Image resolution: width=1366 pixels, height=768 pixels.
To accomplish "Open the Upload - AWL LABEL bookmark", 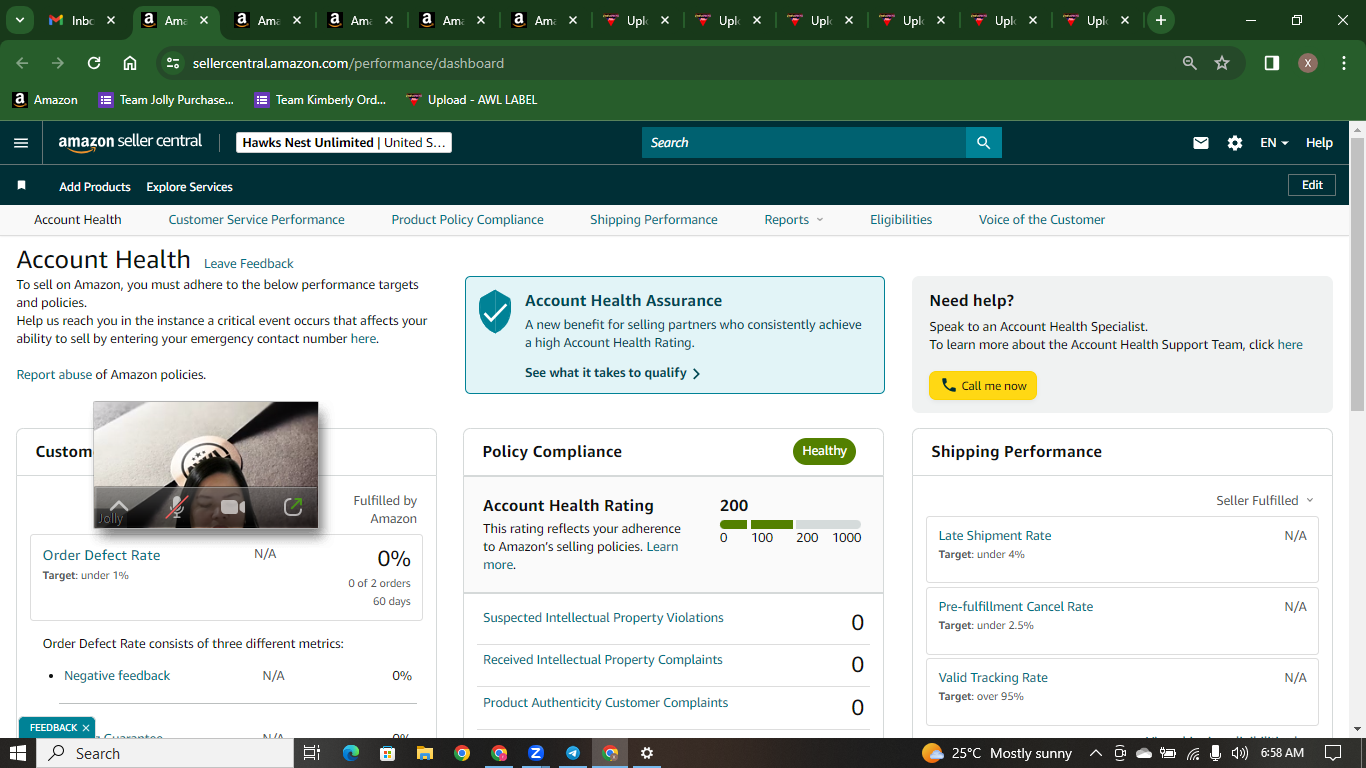I will [x=472, y=100].
